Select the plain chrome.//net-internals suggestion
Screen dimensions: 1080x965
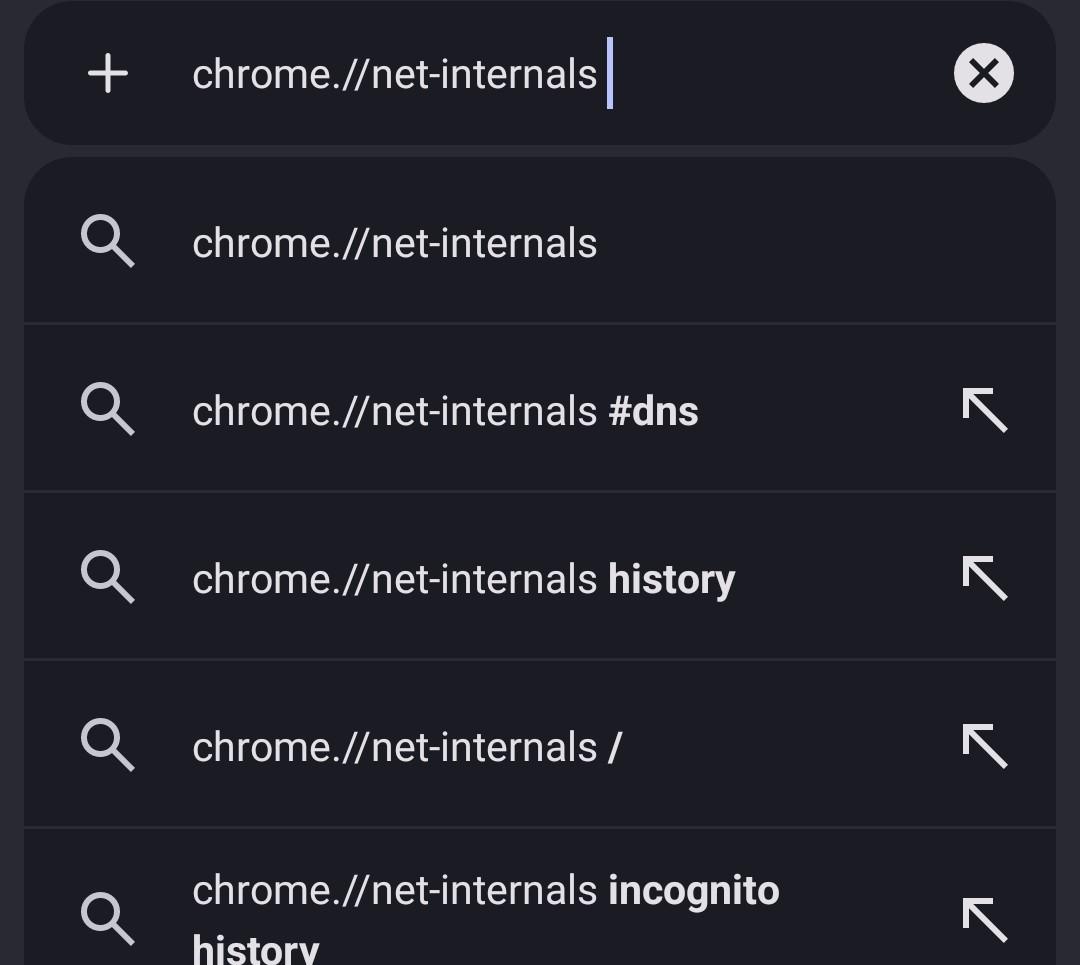tap(539, 243)
